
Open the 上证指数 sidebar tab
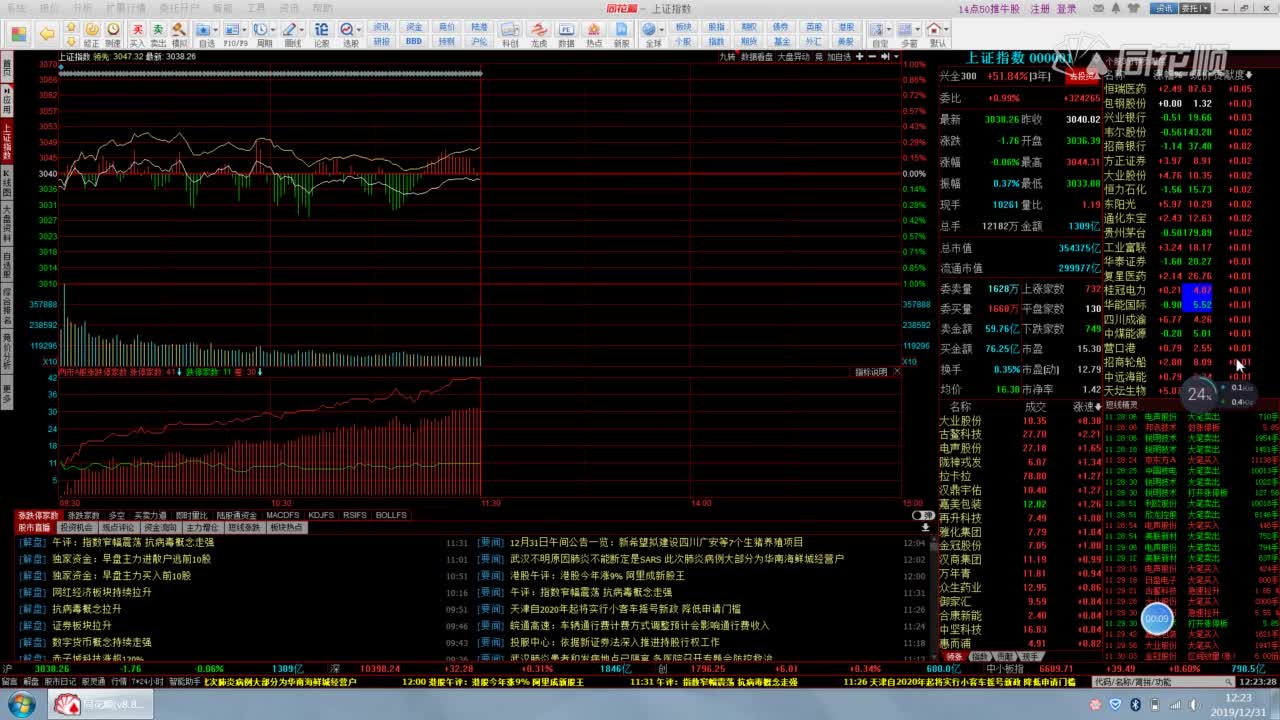click(x=6, y=142)
